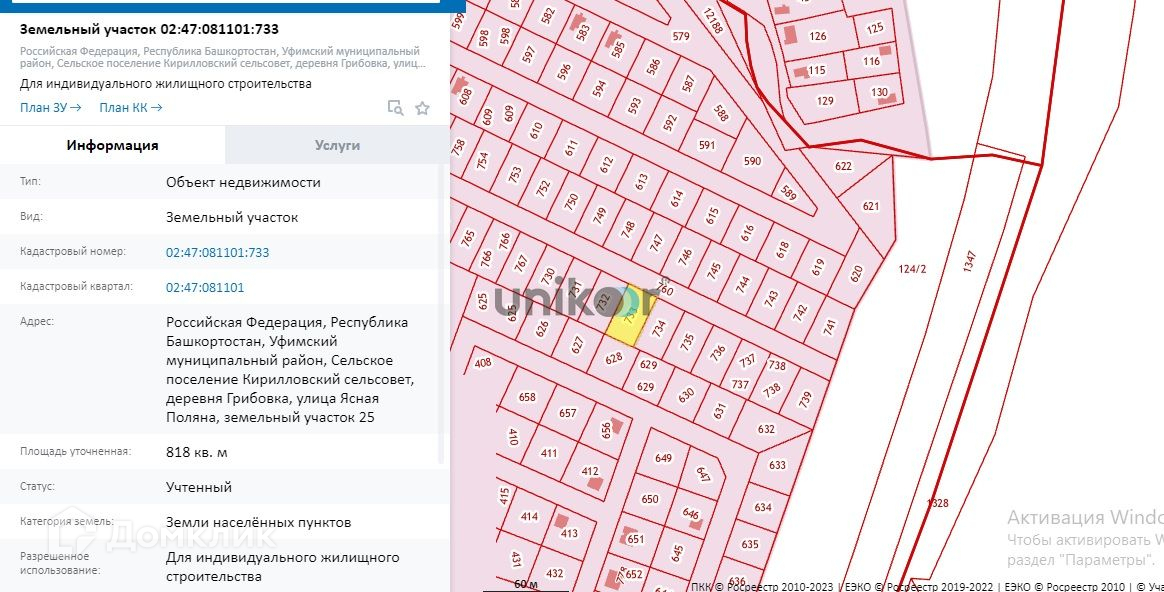Click parcel 650 on the map
The width and height of the screenshot is (1164, 592).
pyautogui.click(x=650, y=499)
